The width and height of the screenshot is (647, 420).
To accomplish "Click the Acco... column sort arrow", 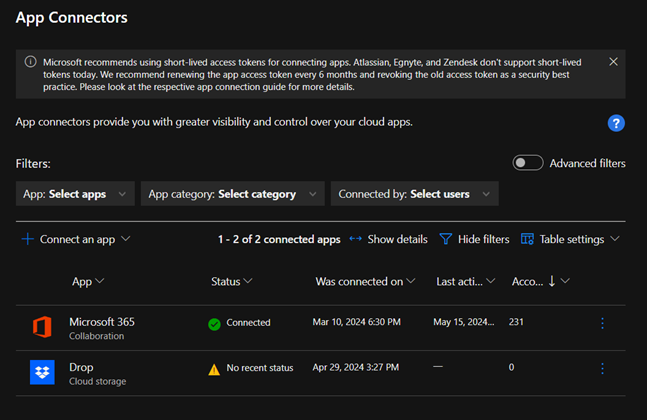I will click(552, 281).
